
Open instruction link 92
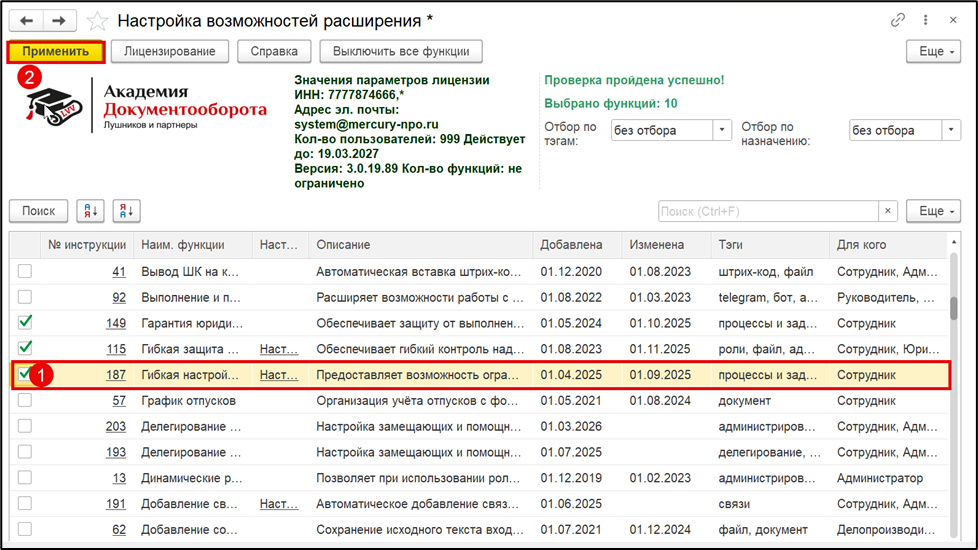click(x=119, y=297)
